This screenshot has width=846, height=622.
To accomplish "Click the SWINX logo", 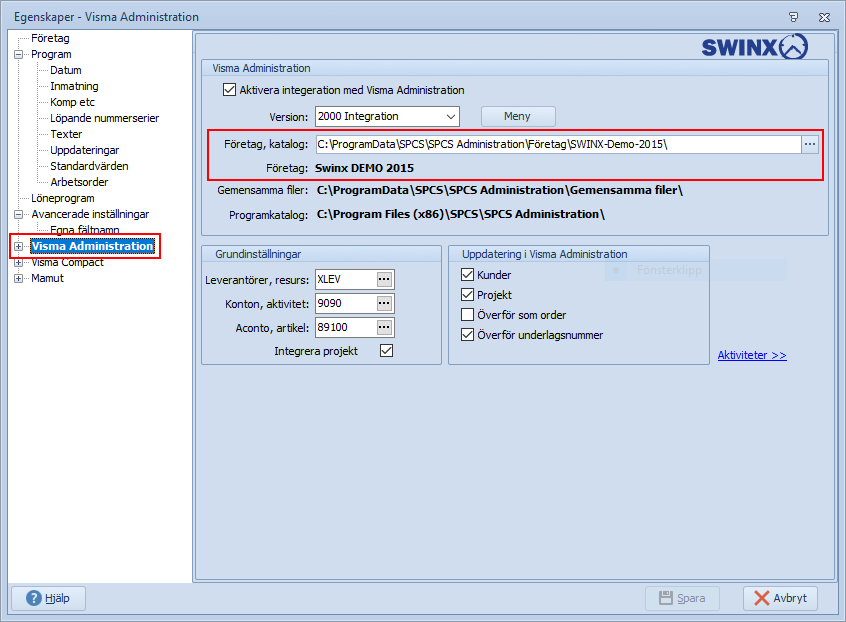I will pos(754,47).
